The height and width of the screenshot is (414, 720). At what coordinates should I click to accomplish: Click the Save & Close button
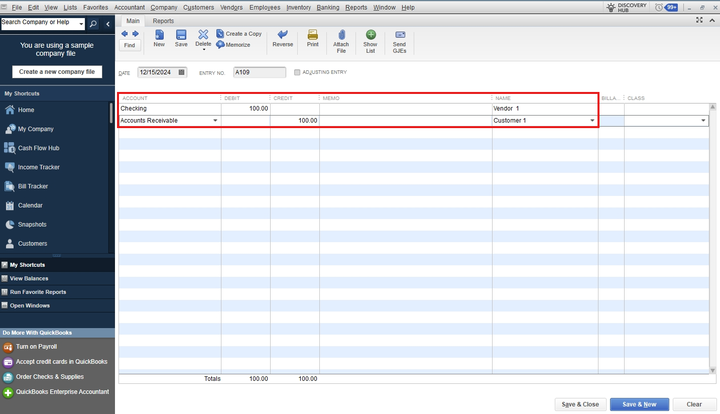pos(580,404)
